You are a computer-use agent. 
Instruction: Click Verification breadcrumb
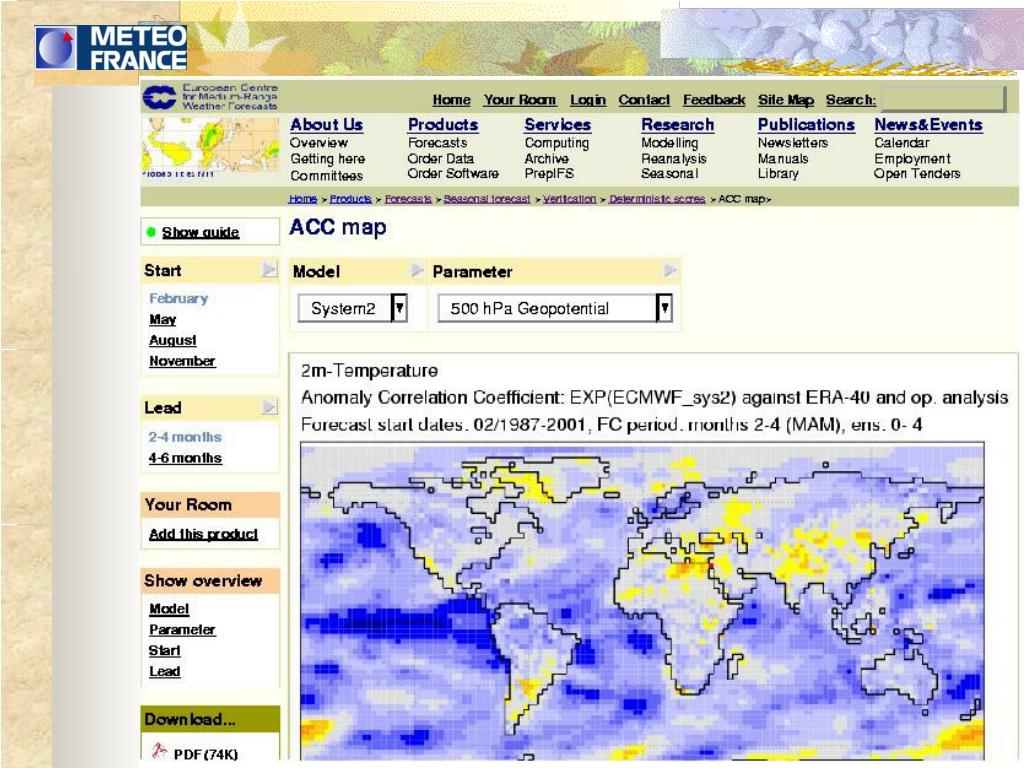[x=569, y=199]
